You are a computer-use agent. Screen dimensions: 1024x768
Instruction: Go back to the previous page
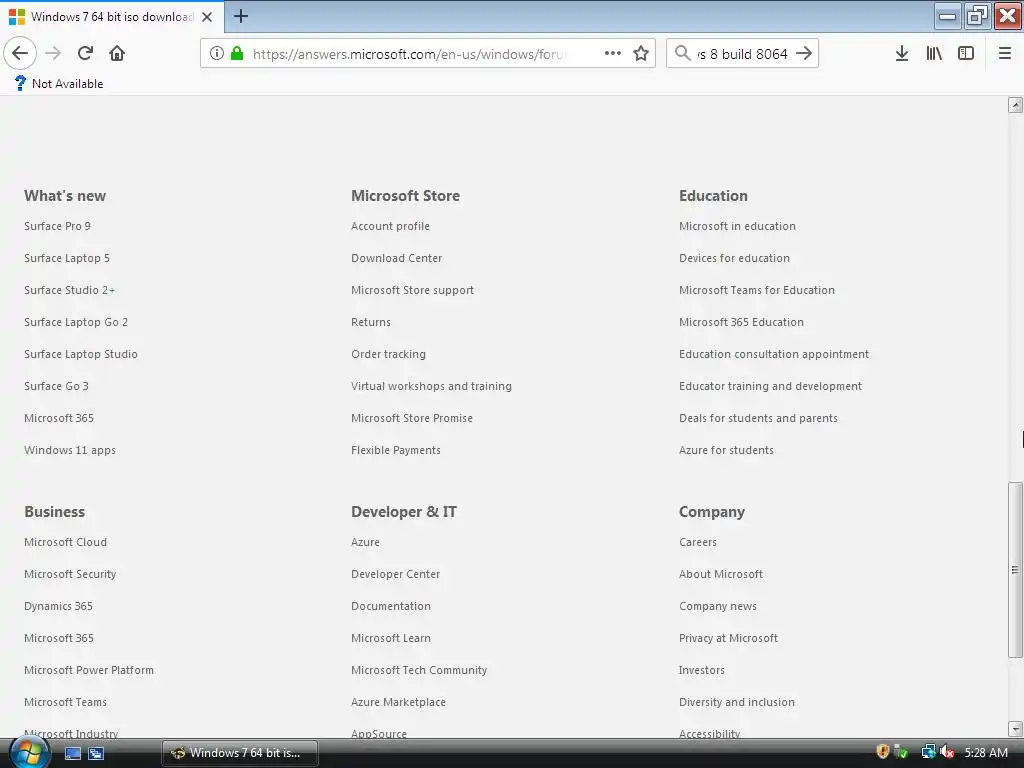[x=20, y=53]
